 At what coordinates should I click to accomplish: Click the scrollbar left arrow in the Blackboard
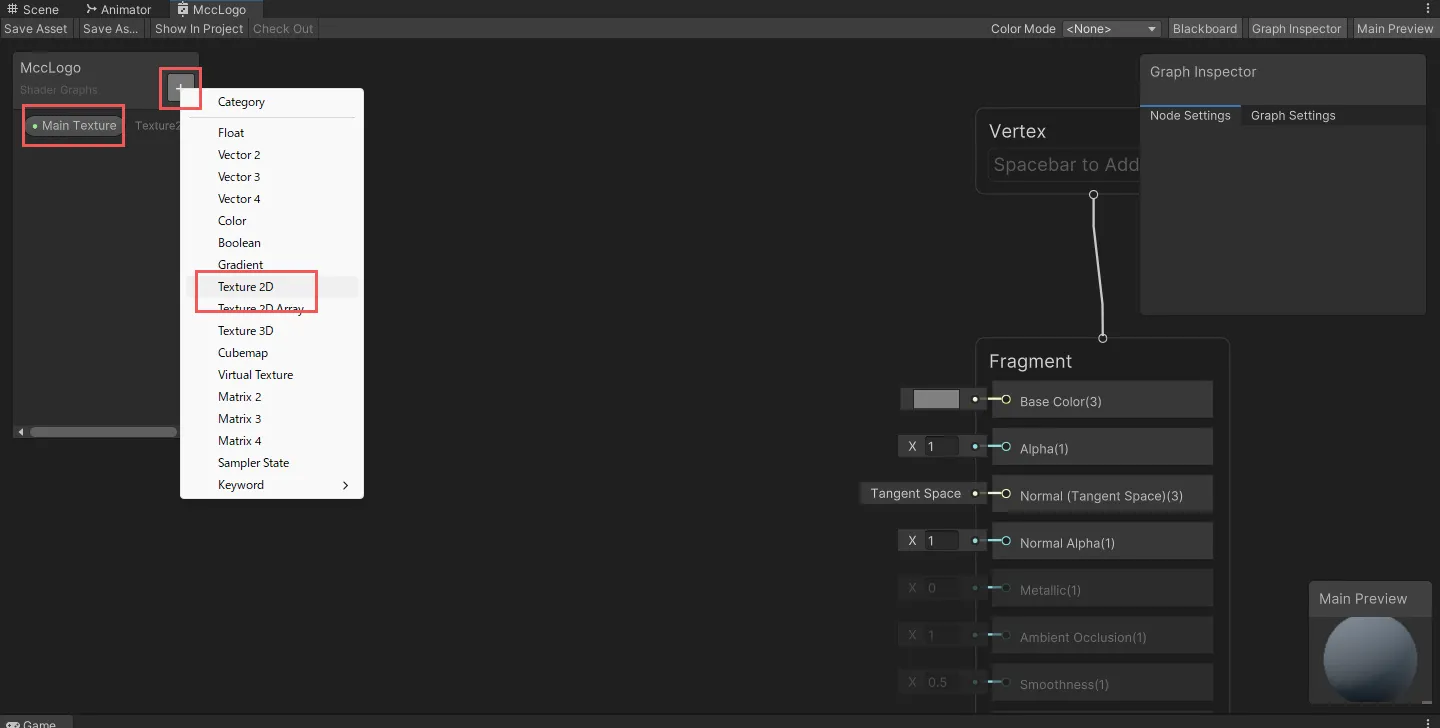21,432
